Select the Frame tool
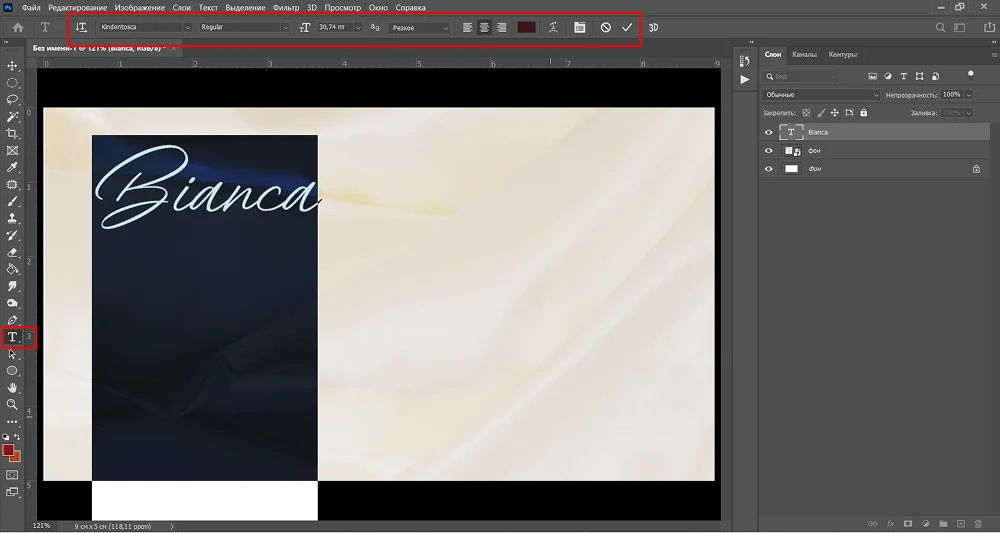 pyautogui.click(x=12, y=151)
